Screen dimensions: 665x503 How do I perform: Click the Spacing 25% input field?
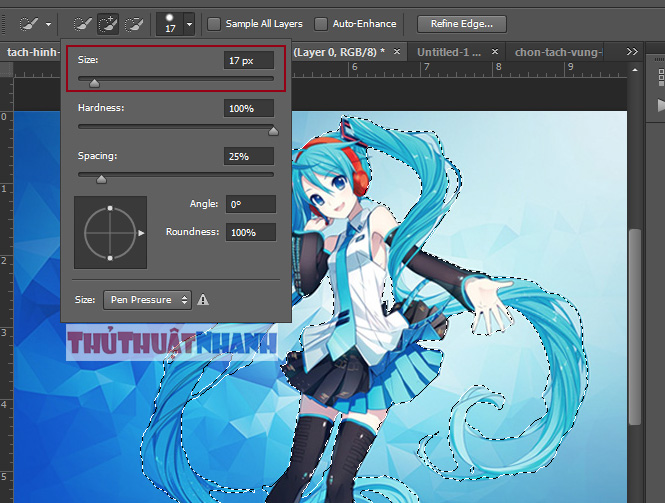249,156
